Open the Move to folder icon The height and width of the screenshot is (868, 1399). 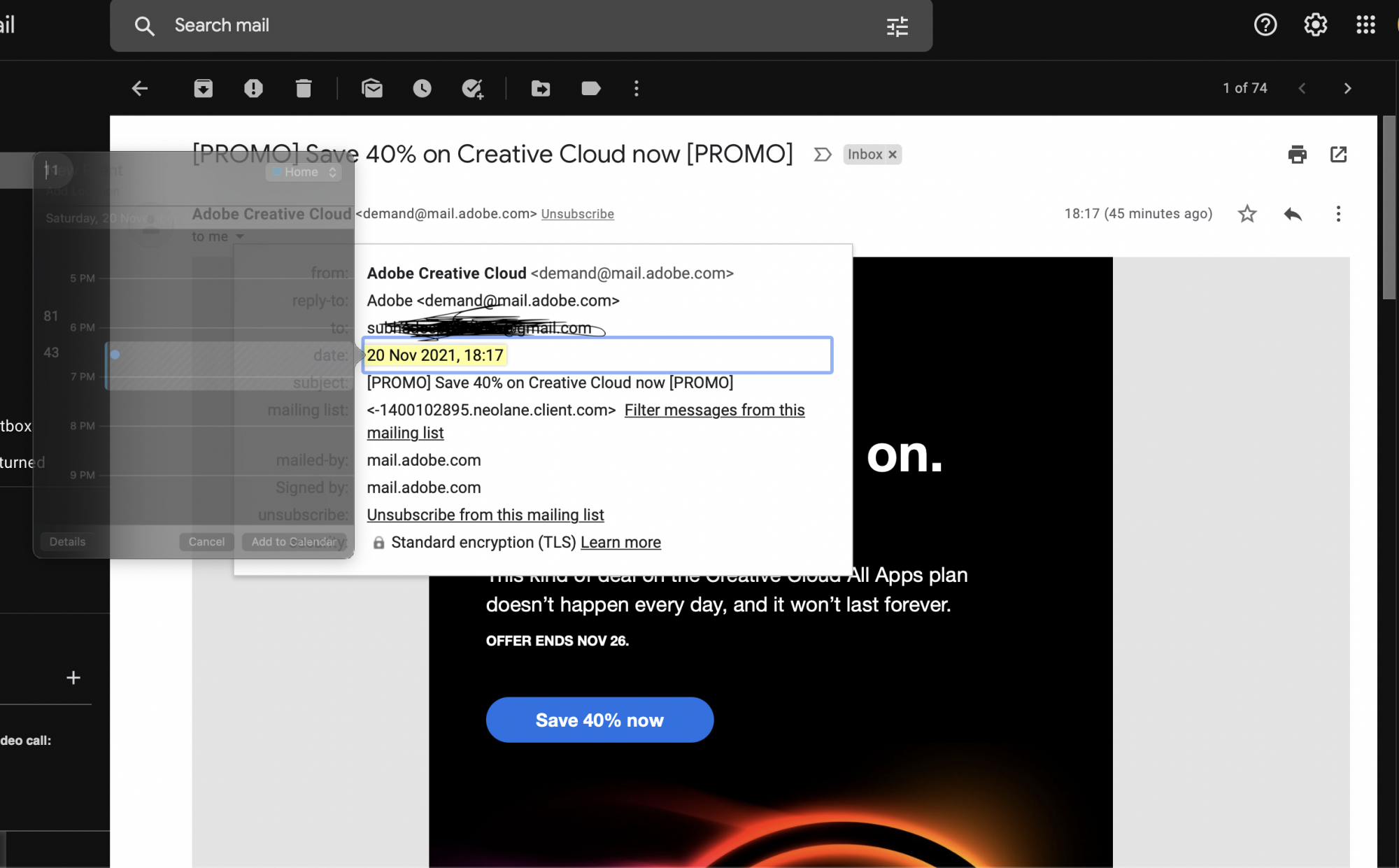click(541, 88)
